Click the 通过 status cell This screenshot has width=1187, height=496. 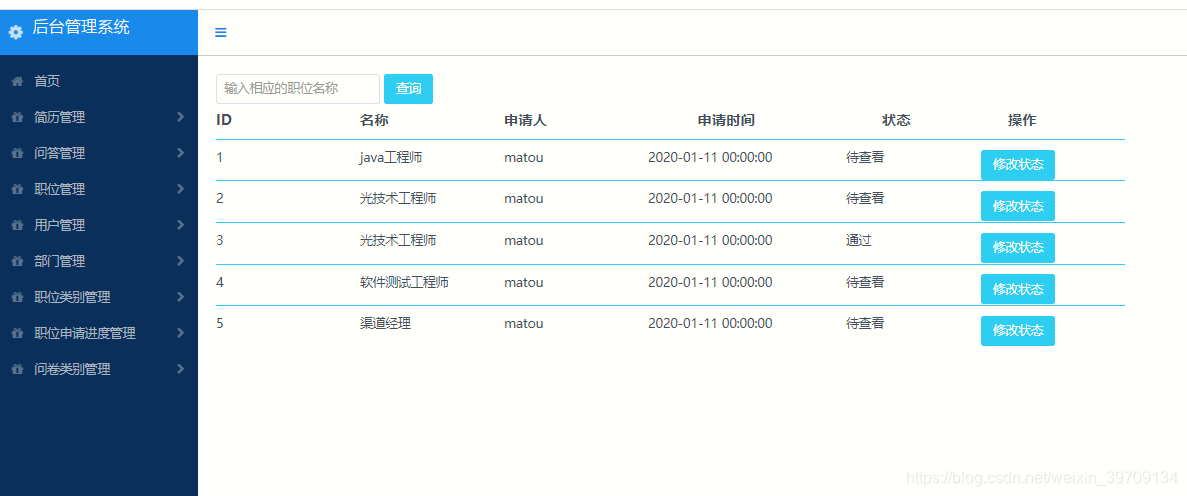coord(859,241)
